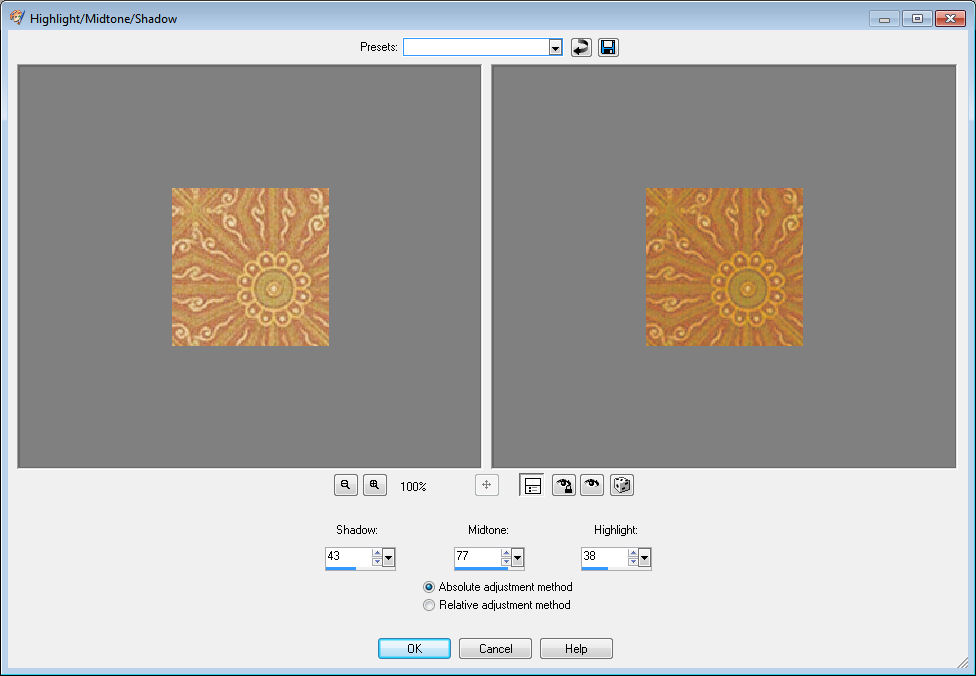Click the OK button

pyautogui.click(x=415, y=649)
